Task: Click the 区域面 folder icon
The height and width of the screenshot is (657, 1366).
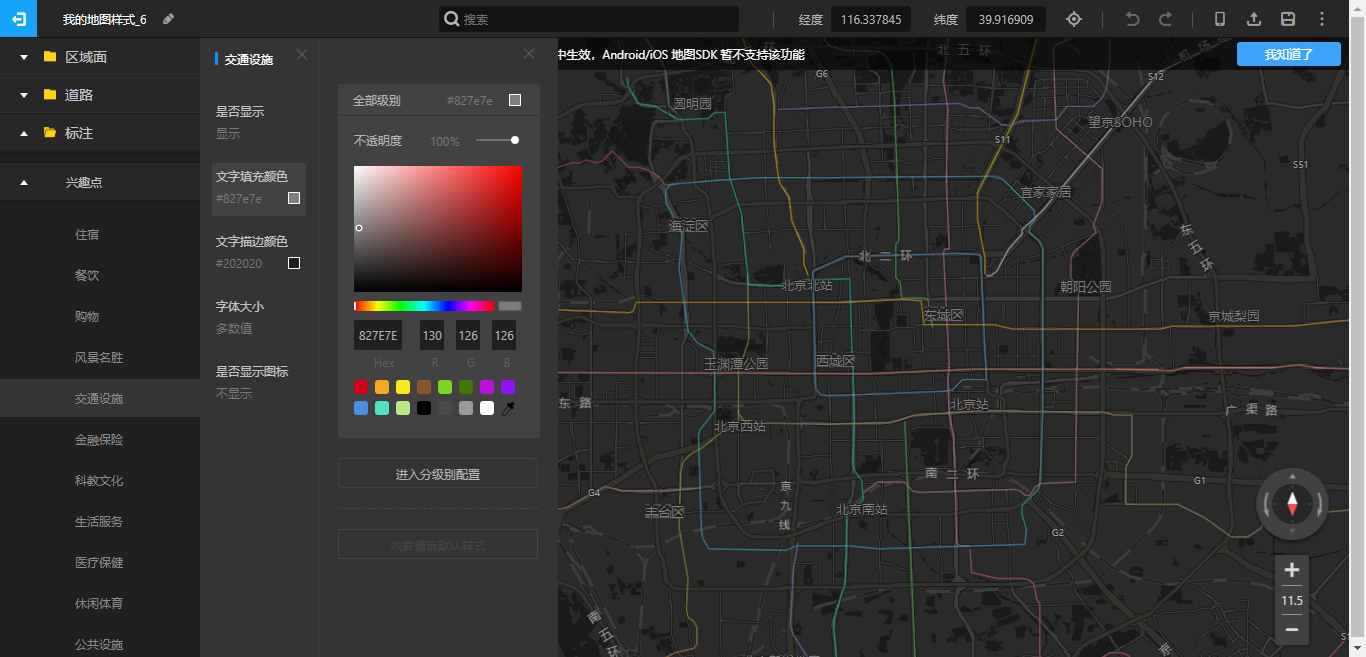Action: coord(50,57)
